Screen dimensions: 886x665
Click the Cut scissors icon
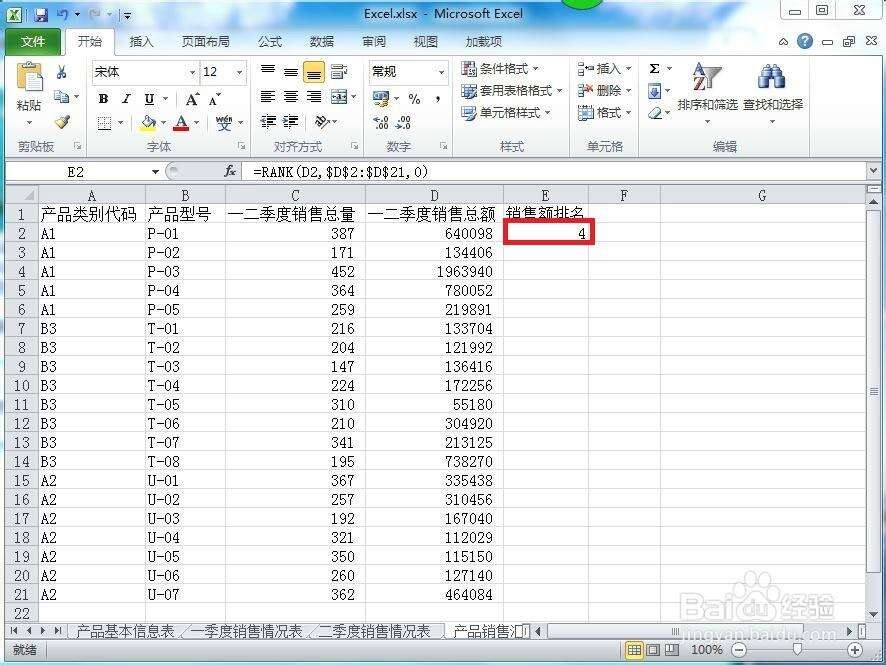tap(62, 72)
